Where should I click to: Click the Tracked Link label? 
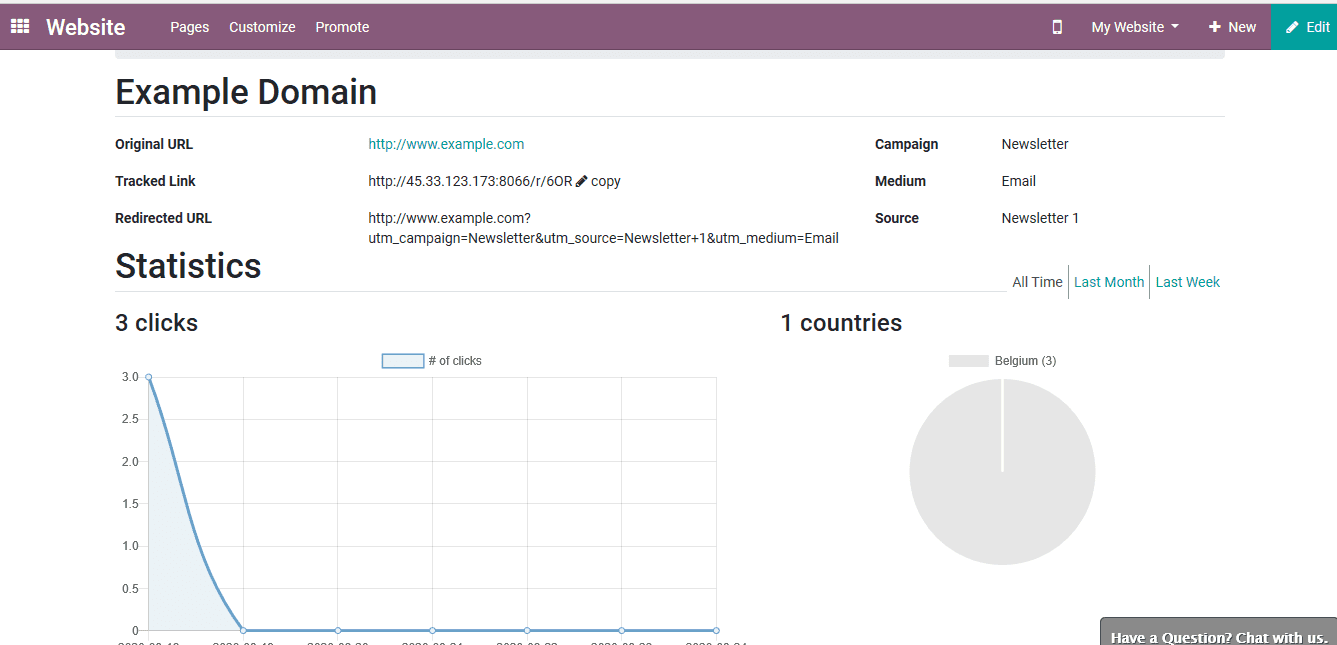(155, 181)
